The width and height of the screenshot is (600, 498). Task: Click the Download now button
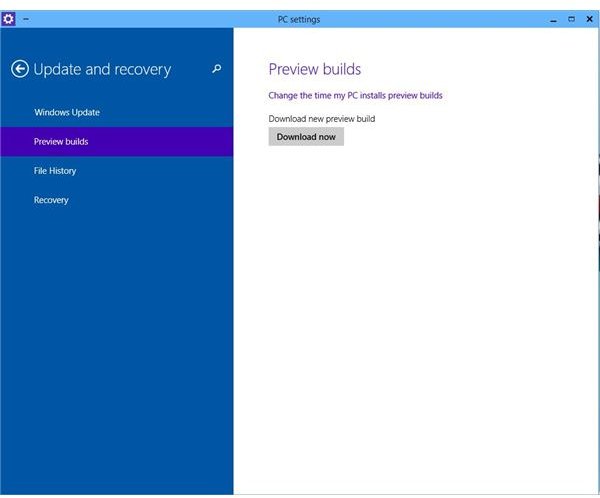306,137
